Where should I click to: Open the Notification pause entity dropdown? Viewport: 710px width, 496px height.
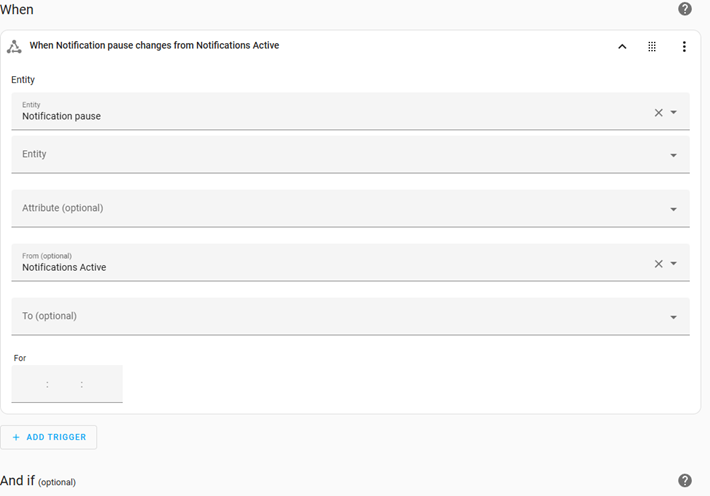[x=674, y=112]
